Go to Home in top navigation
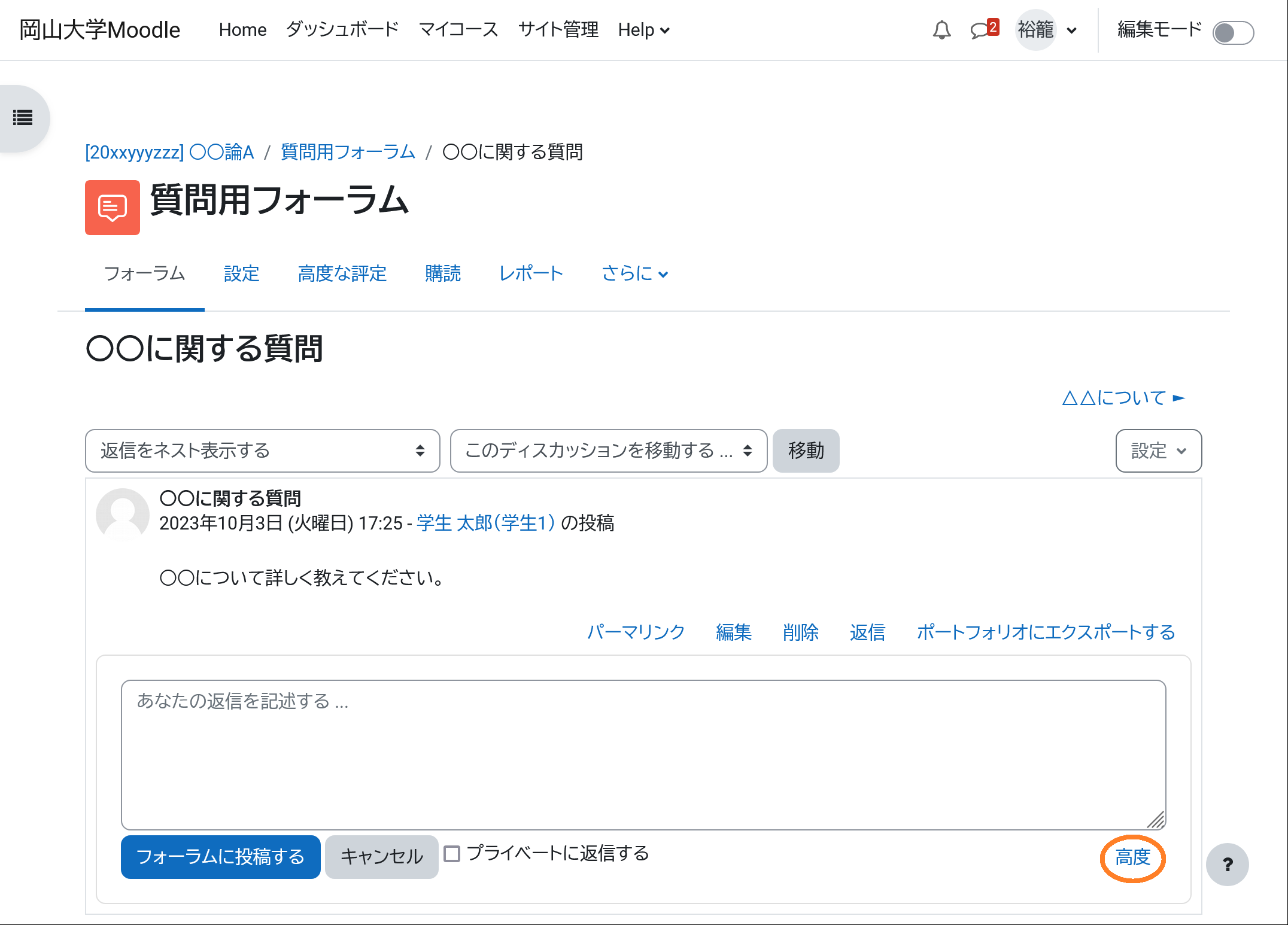Image resolution: width=1288 pixels, height=925 pixels. pyautogui.click(x=242, y=30)
